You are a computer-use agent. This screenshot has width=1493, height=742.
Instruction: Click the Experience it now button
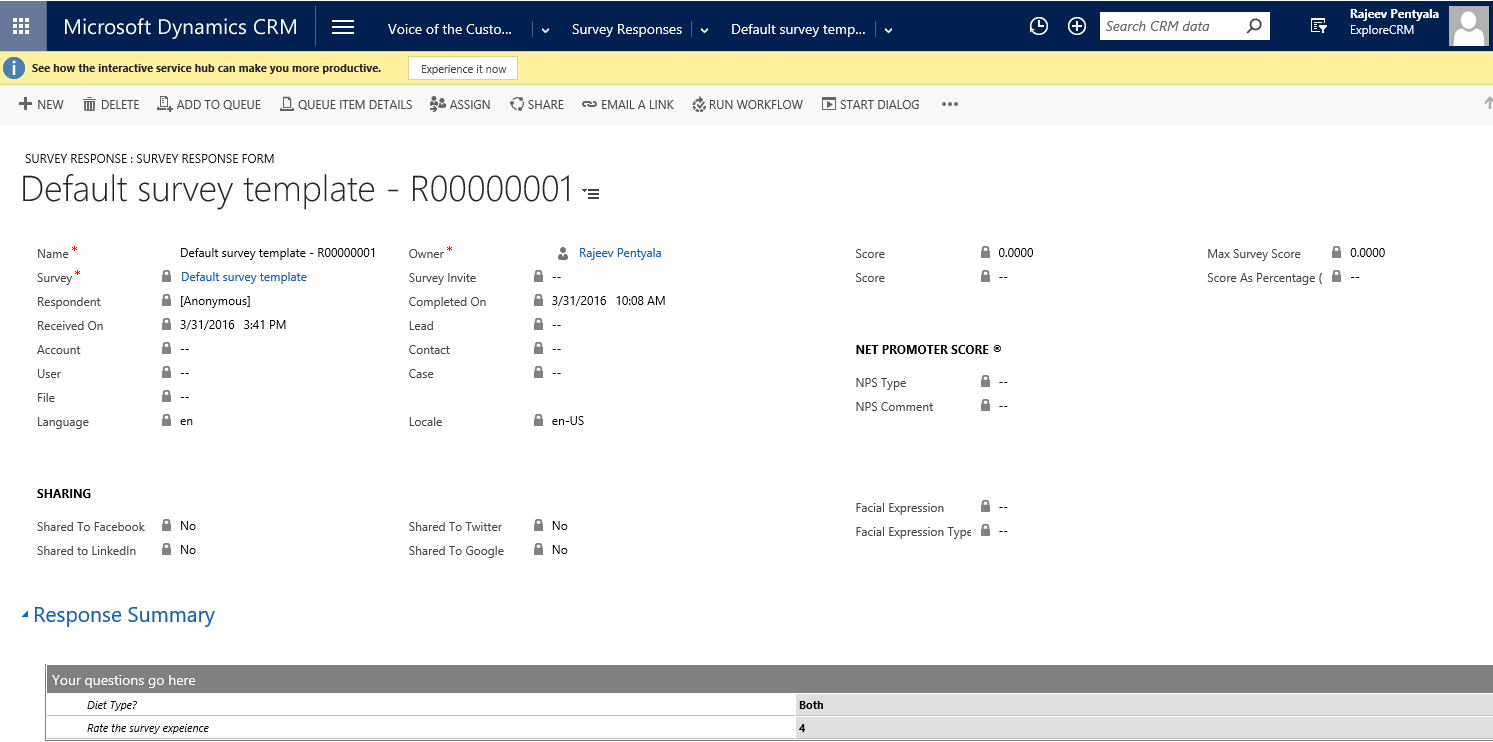(x=463, y=68)
